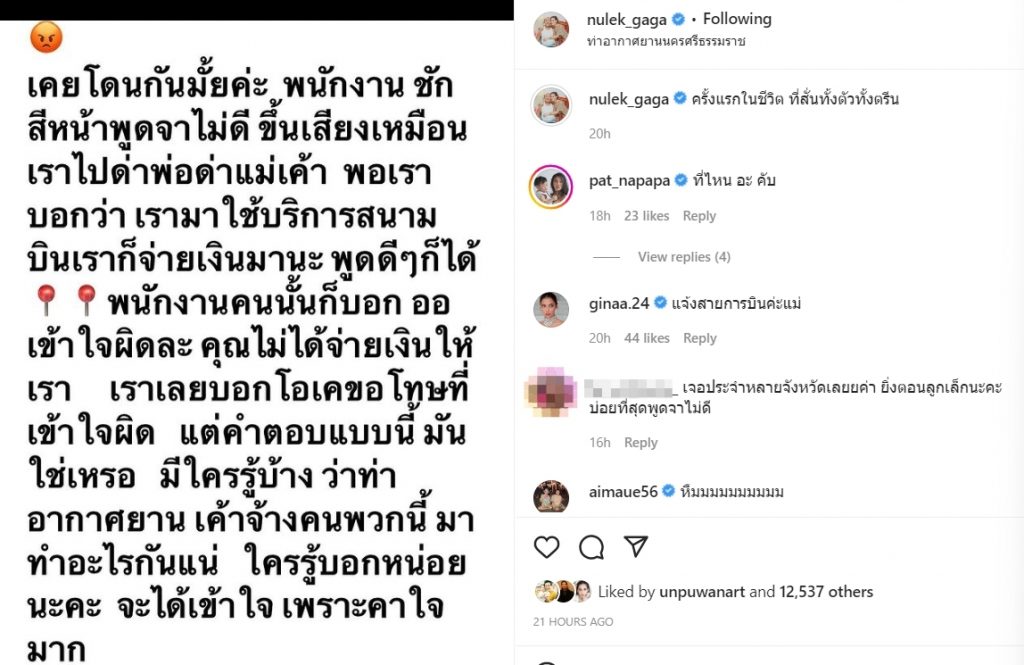The height and width of the screenshot is (665, 1024).
Task: Open the ท่าอากาศยานนครศรีธรรมราช location link
Action: pyautogui.click(x=666, y=41)
